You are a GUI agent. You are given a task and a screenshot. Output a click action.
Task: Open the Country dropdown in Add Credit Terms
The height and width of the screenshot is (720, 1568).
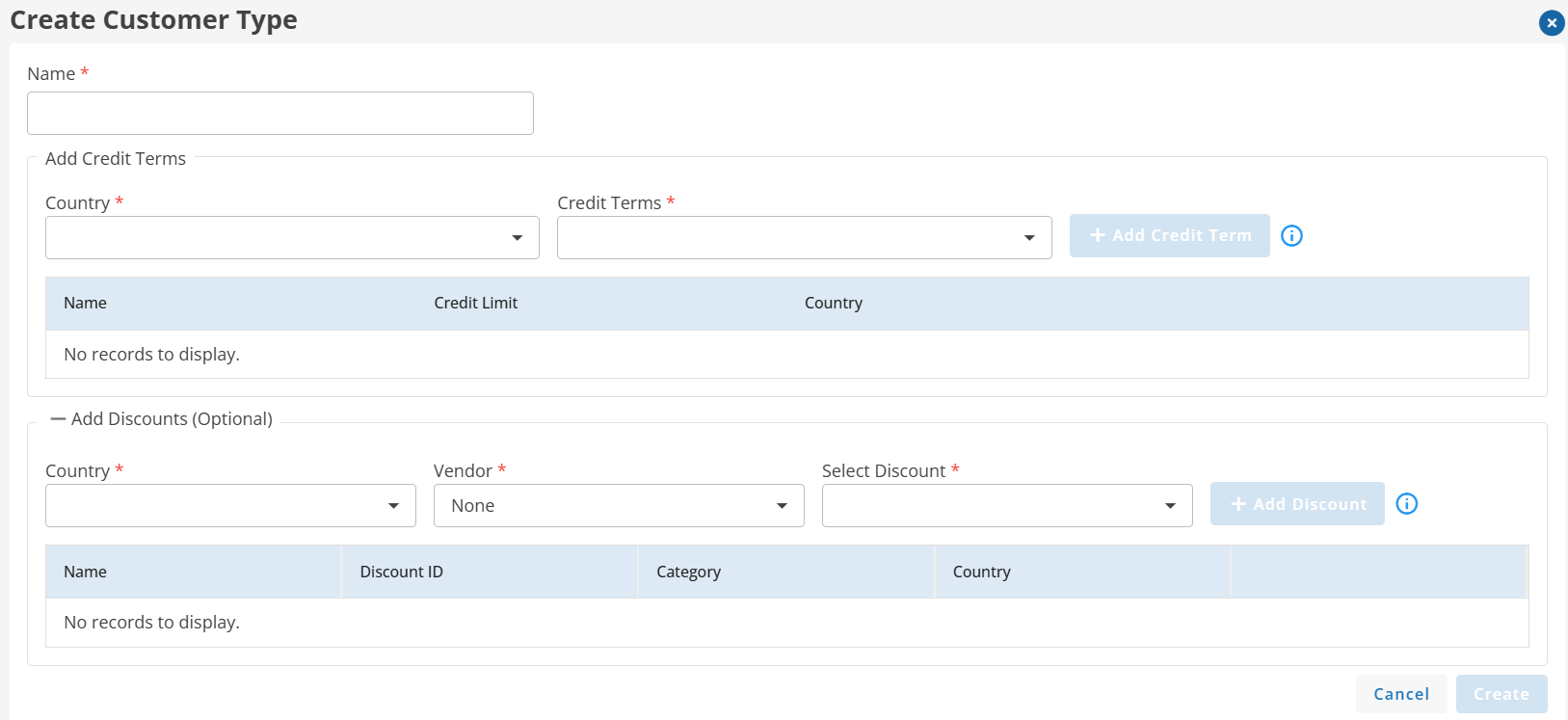(x=292, y=237)
